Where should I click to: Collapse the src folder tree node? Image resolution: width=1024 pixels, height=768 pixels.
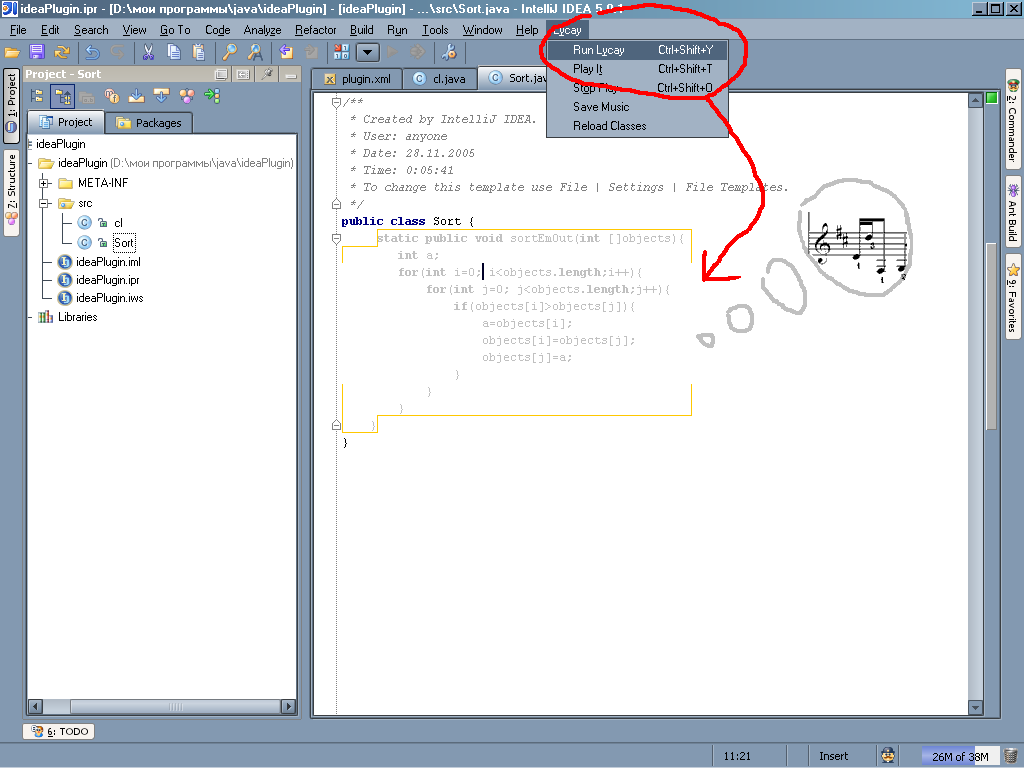click(45, 203)
